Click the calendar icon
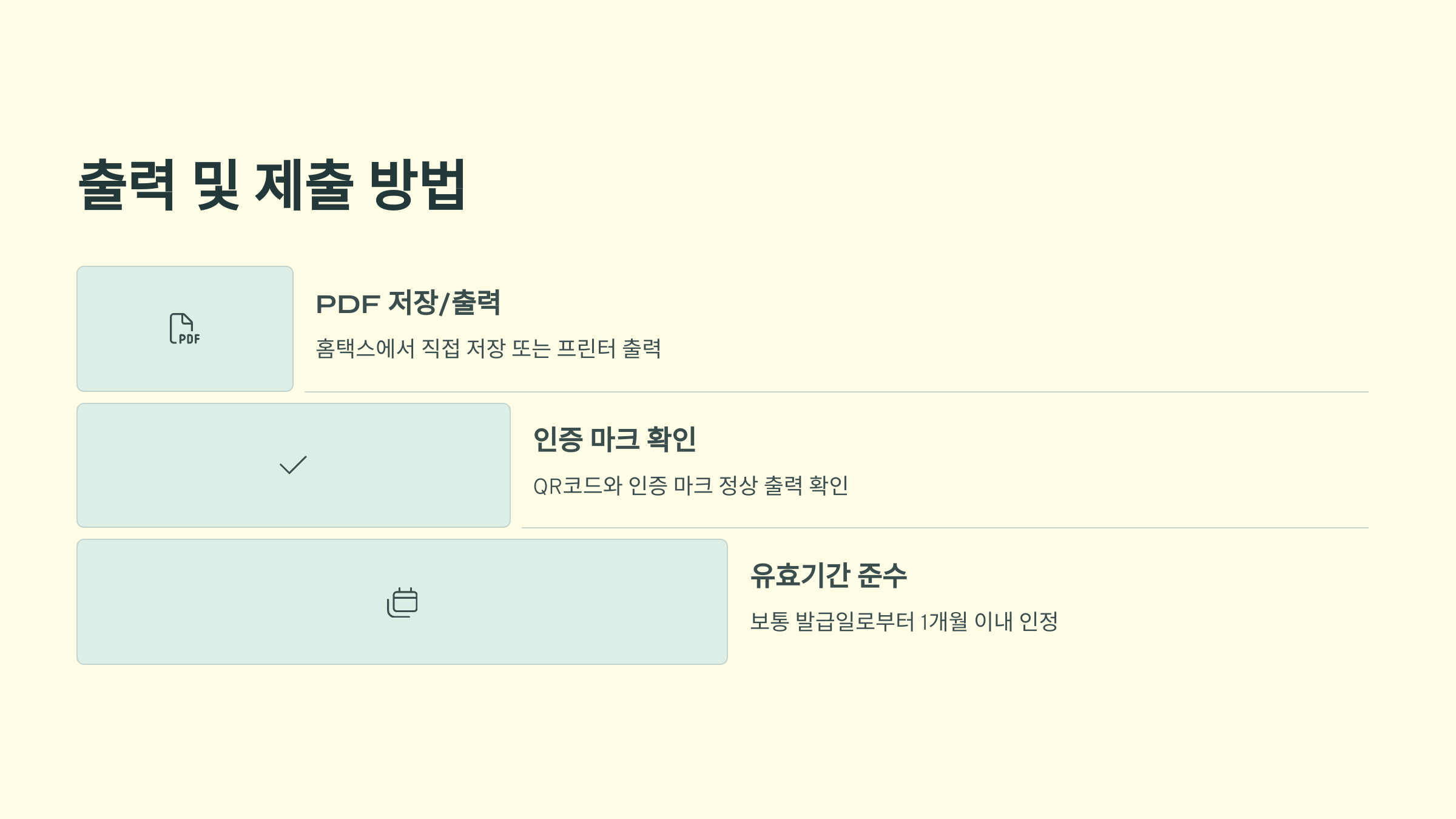 402,602
